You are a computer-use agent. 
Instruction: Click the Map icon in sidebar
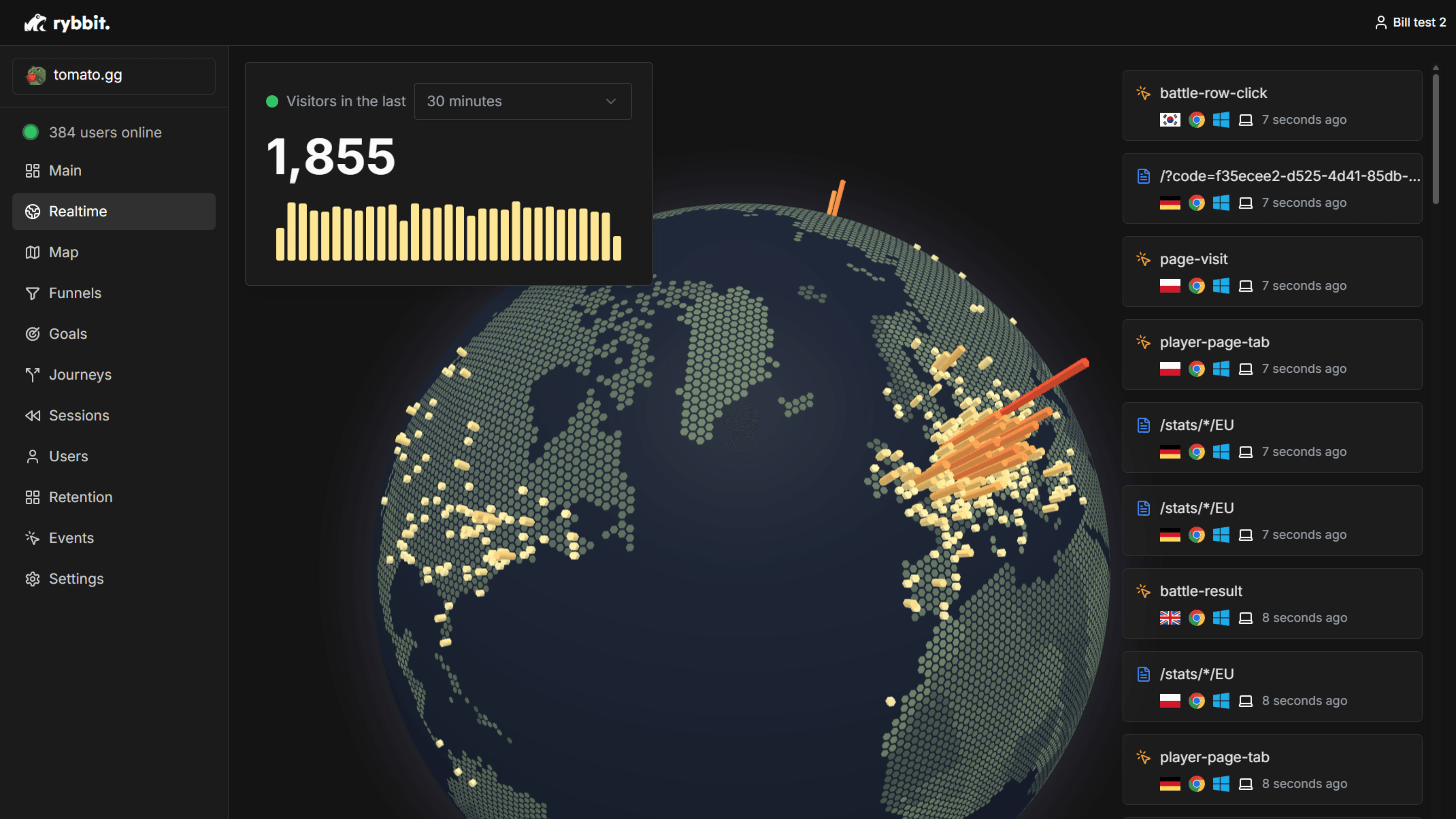pyautogui.click(x=33, y=252)
